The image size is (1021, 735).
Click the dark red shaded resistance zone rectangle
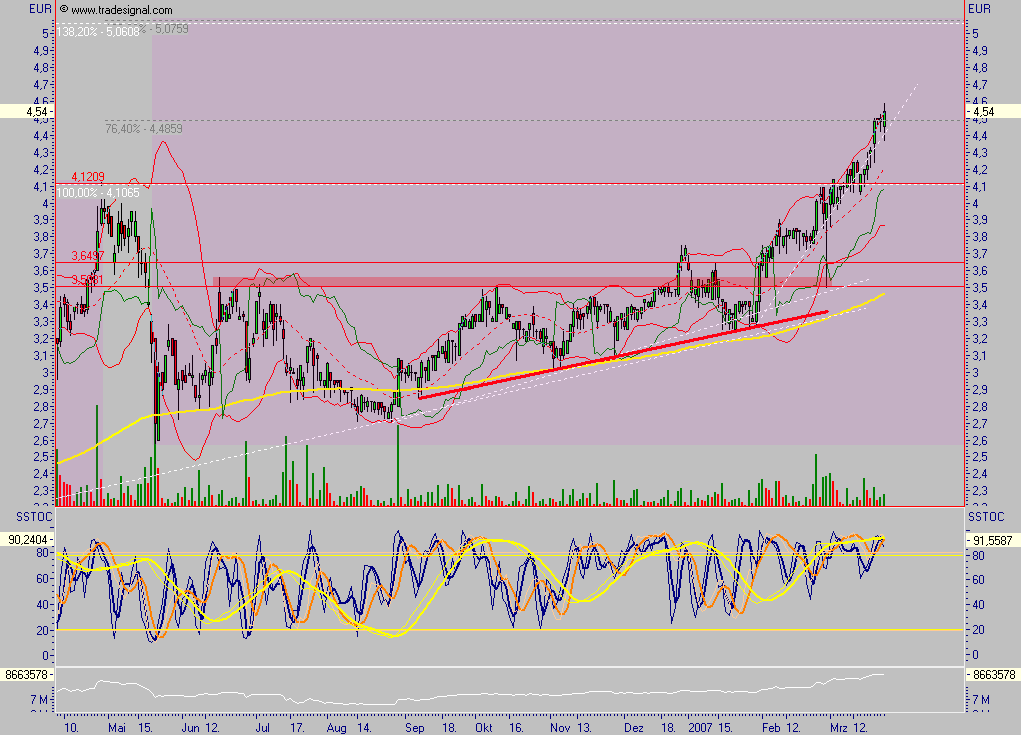point(400,282)
